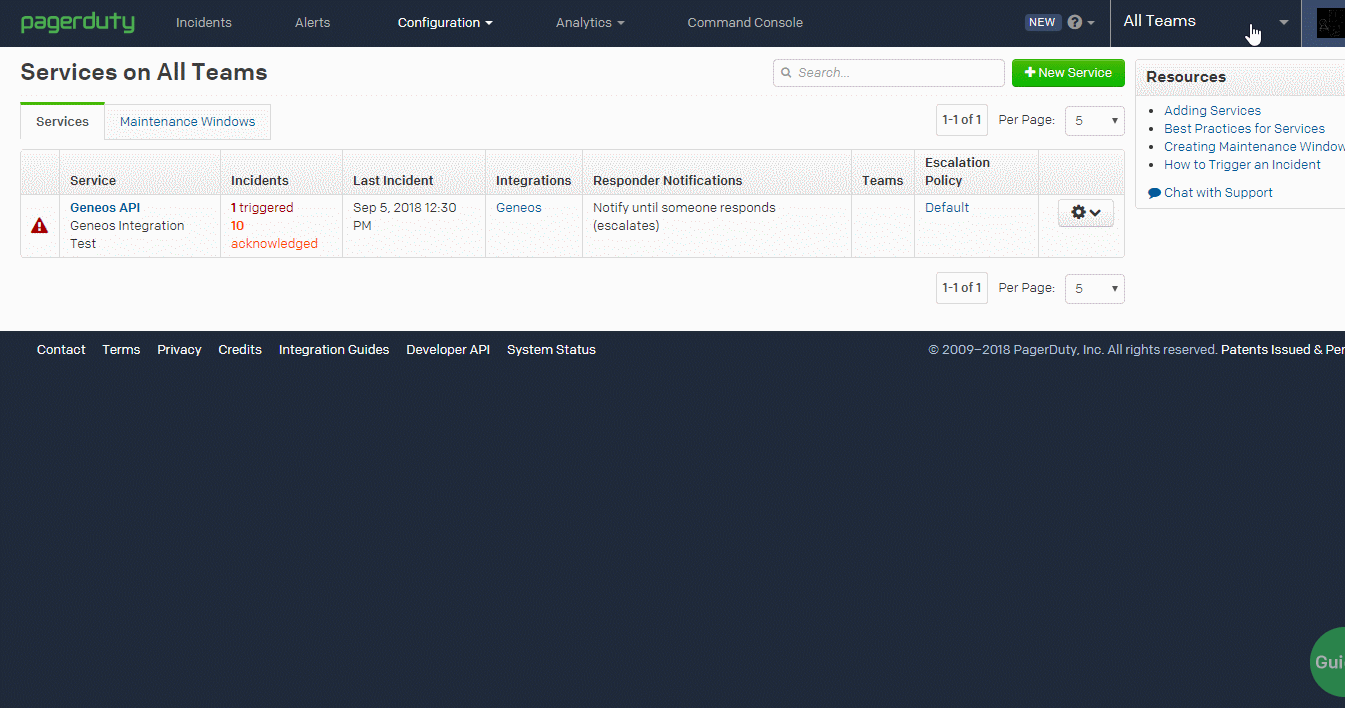This screenshot has width=1345, height=708.
Task: Focus the service search field
Action: pyautogui.click(x=889, y=73)
